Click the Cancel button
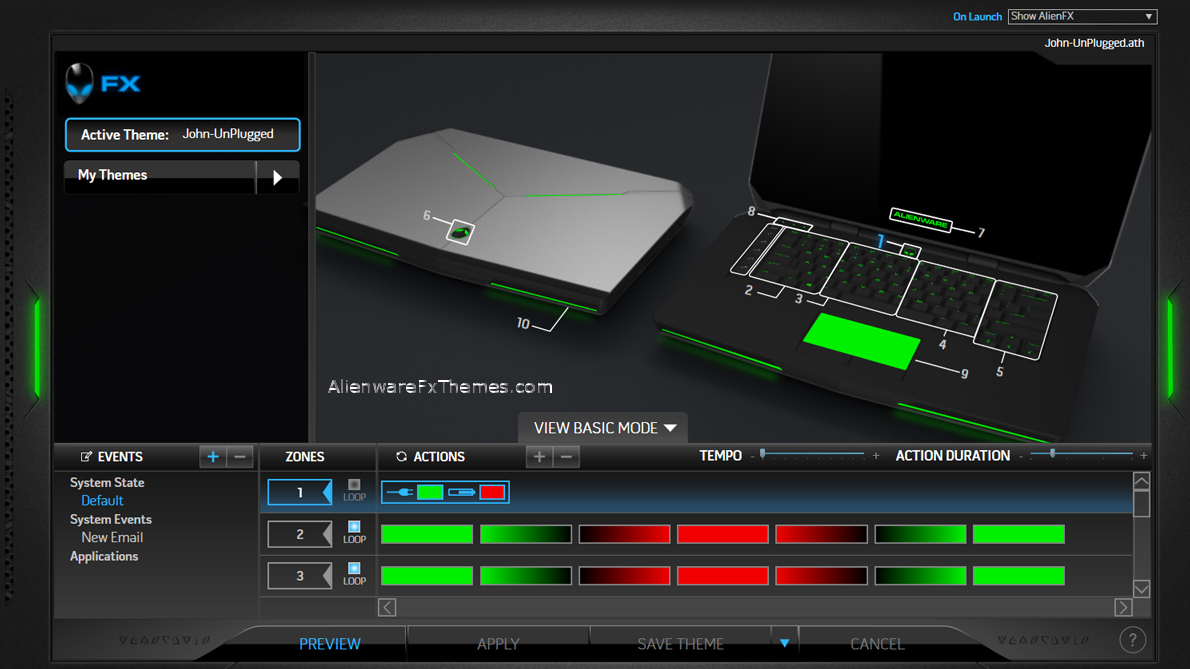Screen dimensions: 1190x669 [x=877, y=643]
